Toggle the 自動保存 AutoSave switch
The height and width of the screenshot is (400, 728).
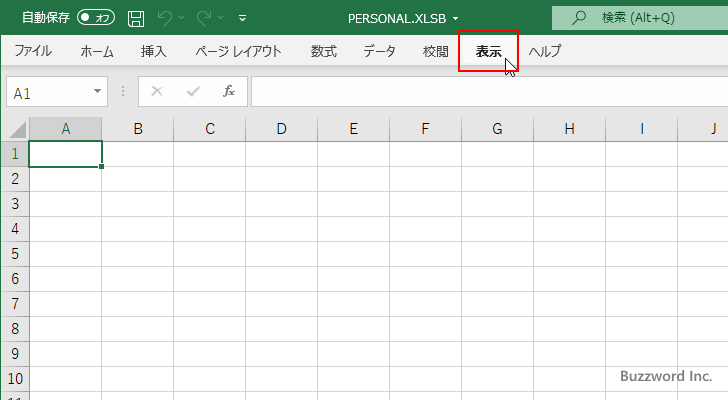(96, 18)
